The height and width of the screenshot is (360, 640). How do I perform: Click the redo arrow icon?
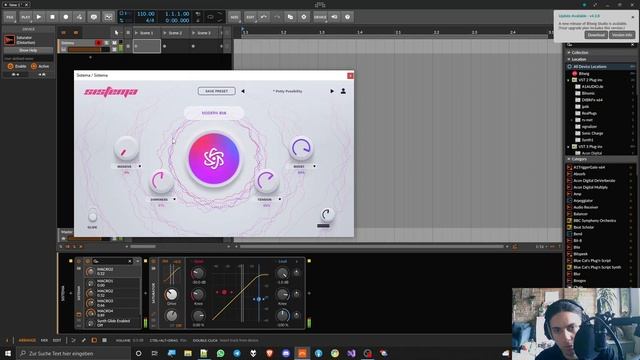[x=277, y=17]
